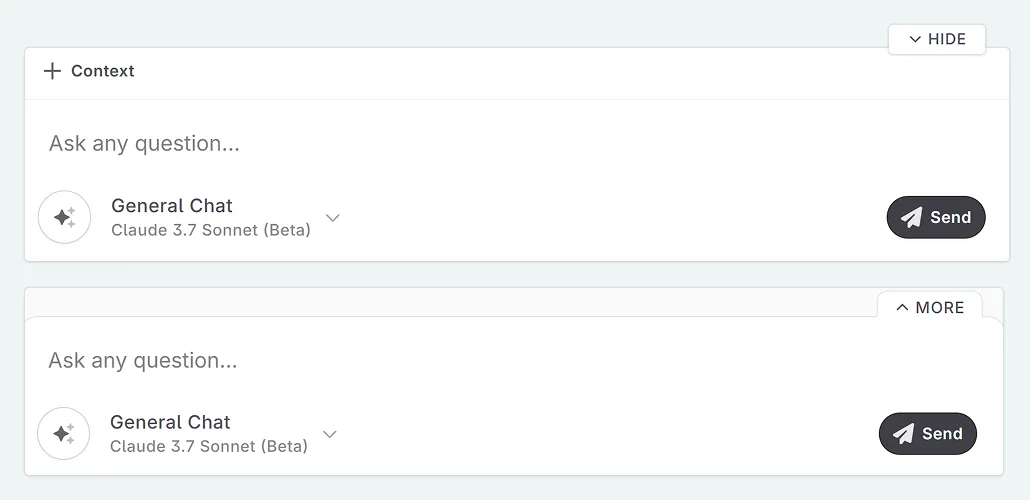Click the up chevron icon beside MORE
Viewport: 1030px width, 500px height.
[x=902, y=308]
